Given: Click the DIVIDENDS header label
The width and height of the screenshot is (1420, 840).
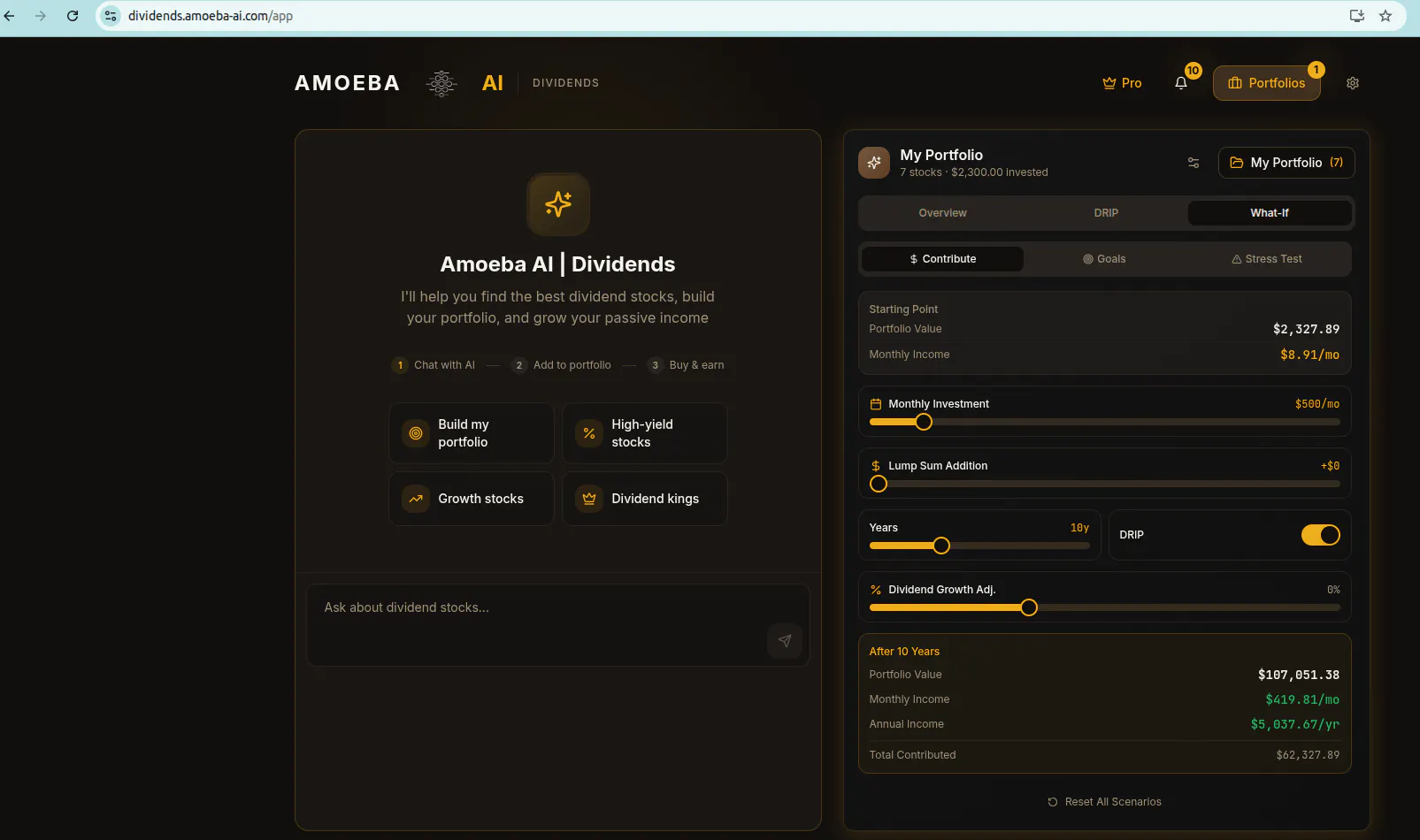Looking at the screenshot, I should 565,83.
